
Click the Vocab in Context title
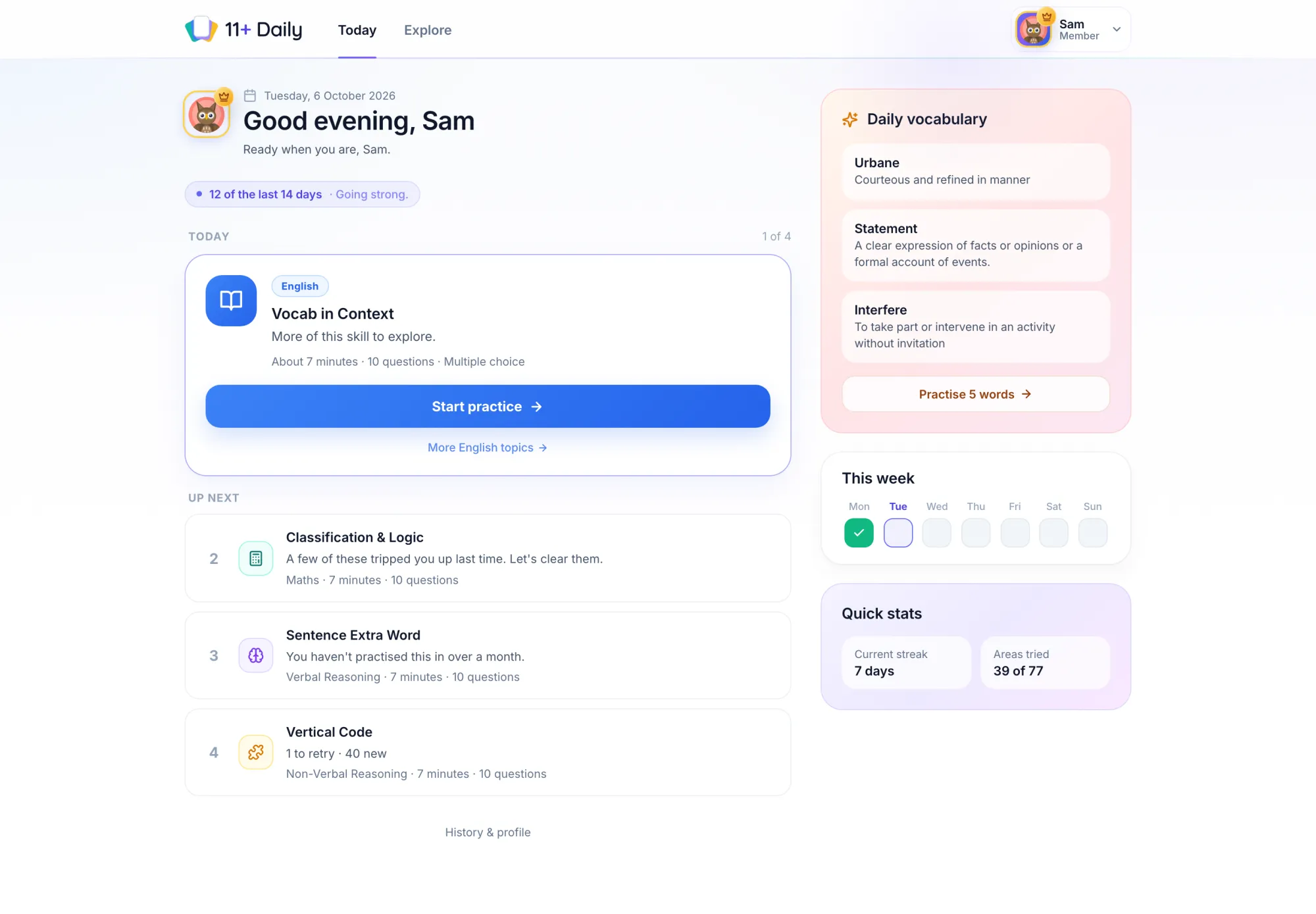tap(333, 314)
